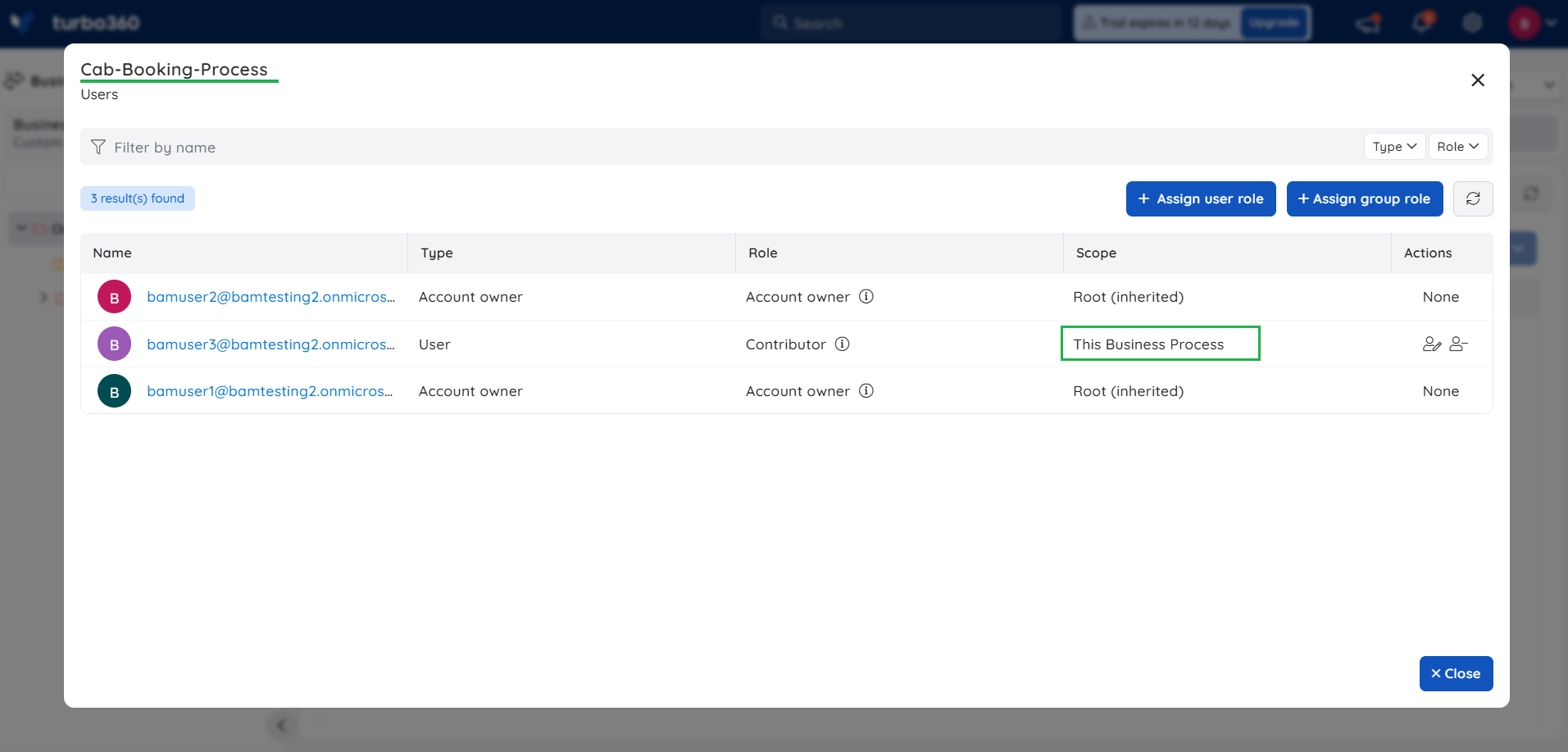This screenshot has height=752, width=1568.
Task: Click 'None' action for bamuser1
Action: (1441, 391)
